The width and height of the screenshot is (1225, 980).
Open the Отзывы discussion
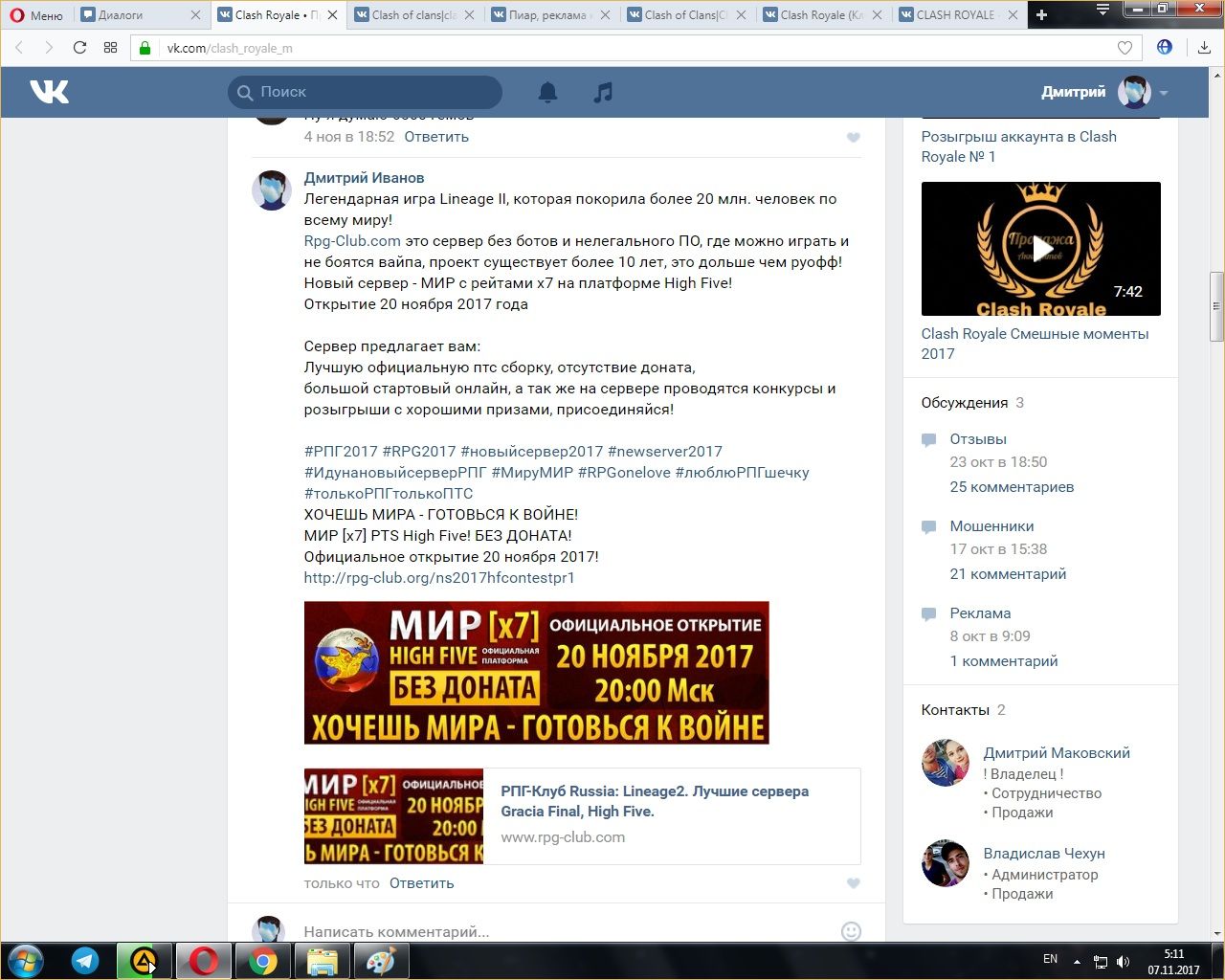978,439
